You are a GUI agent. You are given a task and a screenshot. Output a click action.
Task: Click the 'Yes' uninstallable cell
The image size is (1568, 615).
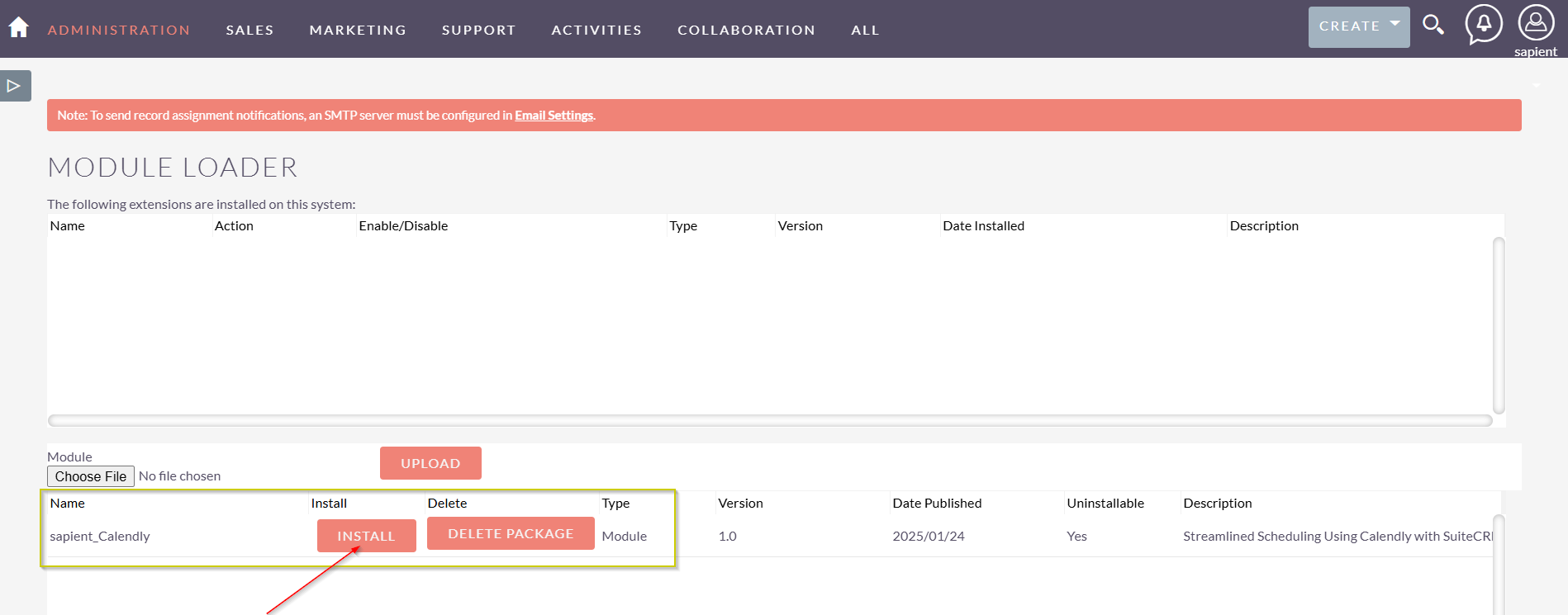(1076, 536)
